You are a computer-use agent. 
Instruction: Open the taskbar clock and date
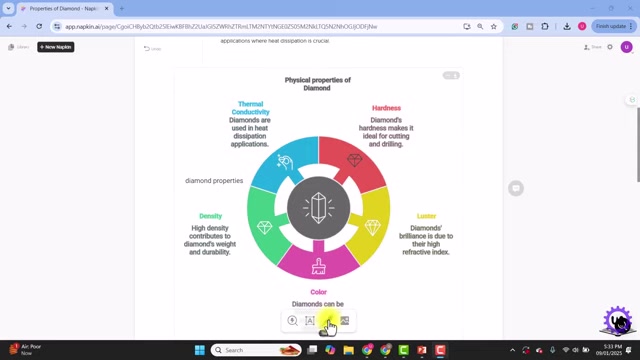click(609, 350)
